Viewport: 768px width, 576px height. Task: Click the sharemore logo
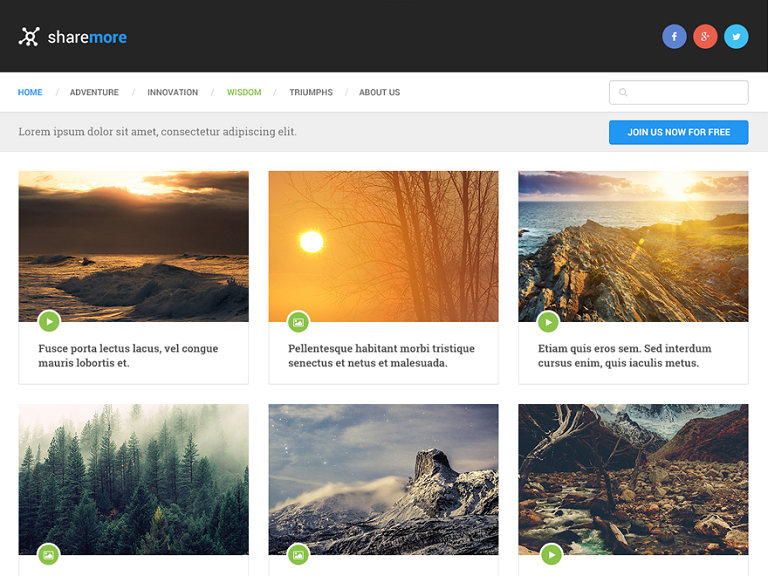73,37
